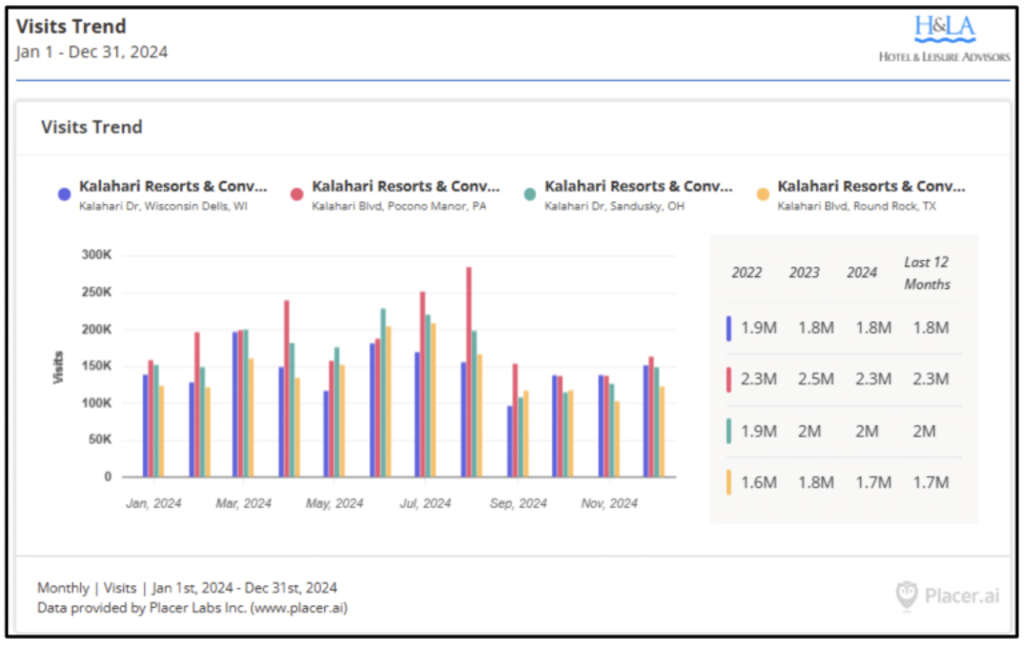Click the blue color marker in the summary table
This screenshot has height=648, width=1024.
[729, 328]
